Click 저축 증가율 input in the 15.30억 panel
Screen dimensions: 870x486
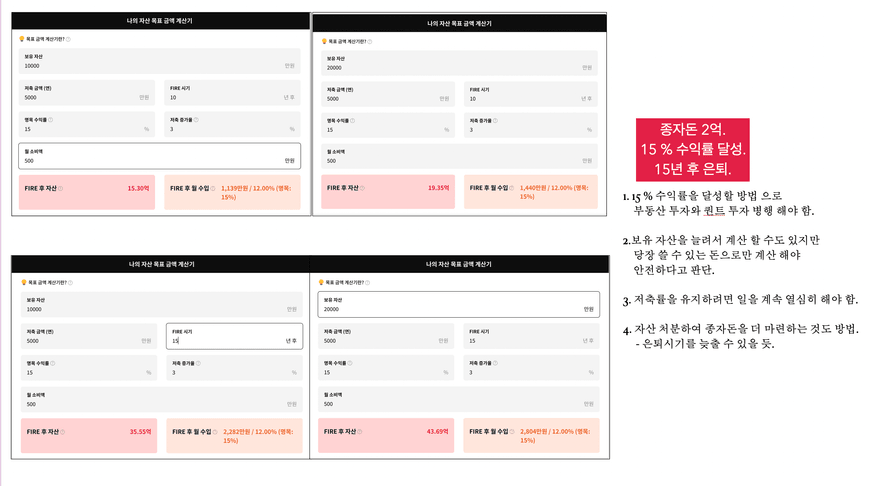click(232, 124)
